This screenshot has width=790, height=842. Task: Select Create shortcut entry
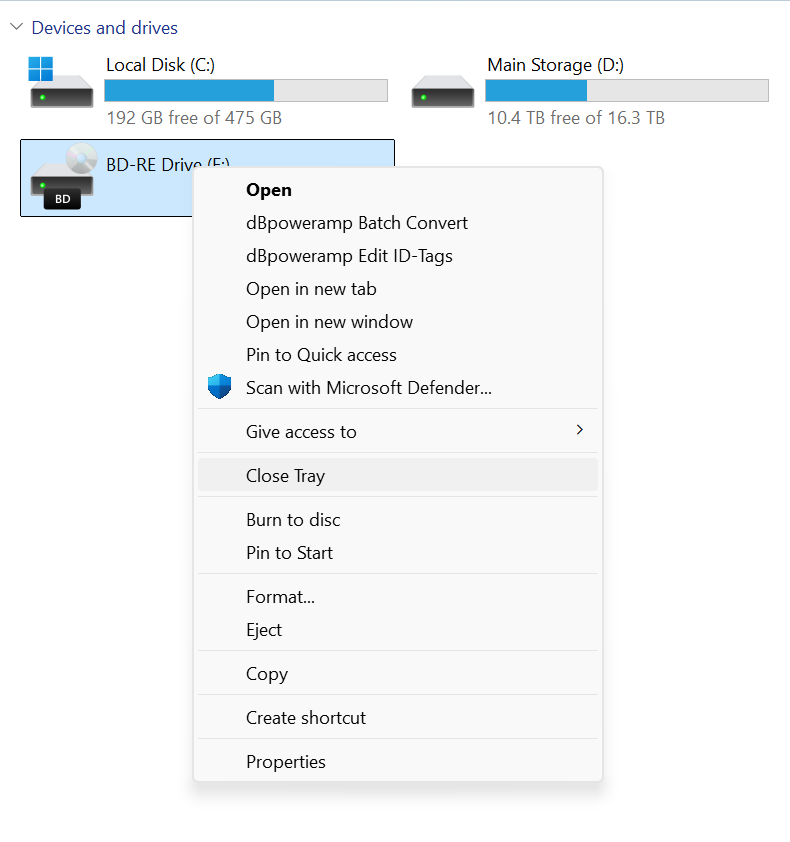[306, 718]
